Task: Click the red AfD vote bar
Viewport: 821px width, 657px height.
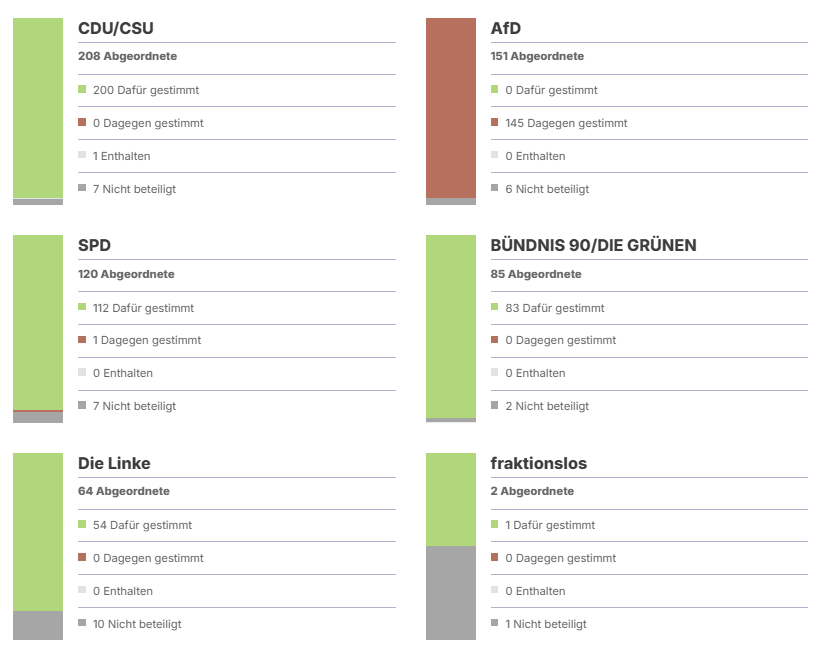Action: tap(451, 108)
